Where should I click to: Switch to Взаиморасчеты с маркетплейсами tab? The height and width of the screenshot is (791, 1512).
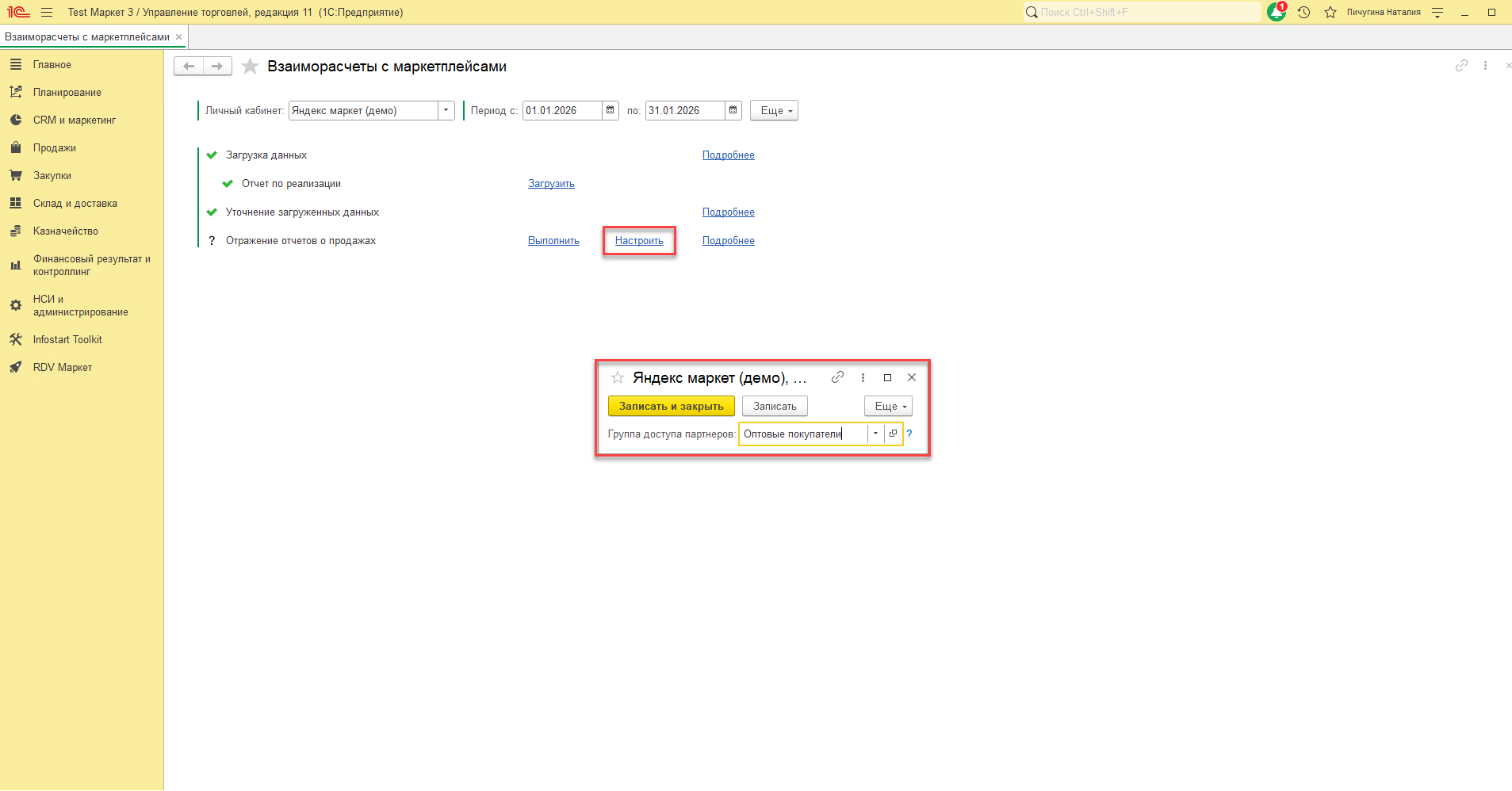pos(87,36)
